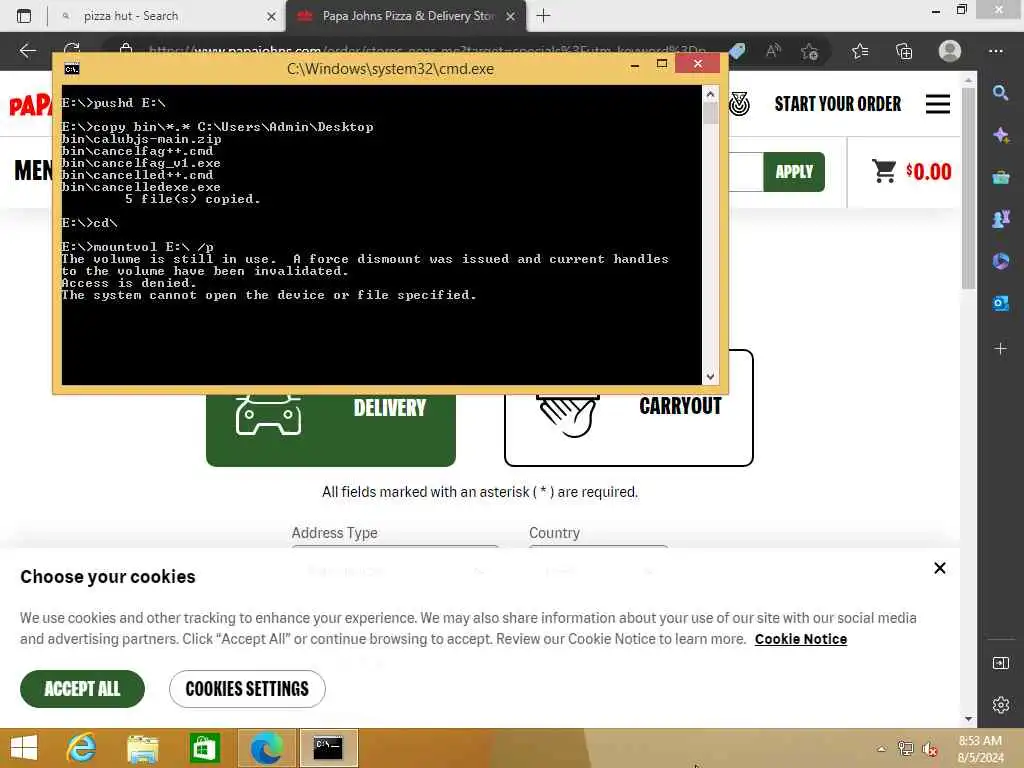
Task: Click START YOUR ORDER link
Action: tap(837, 104)
